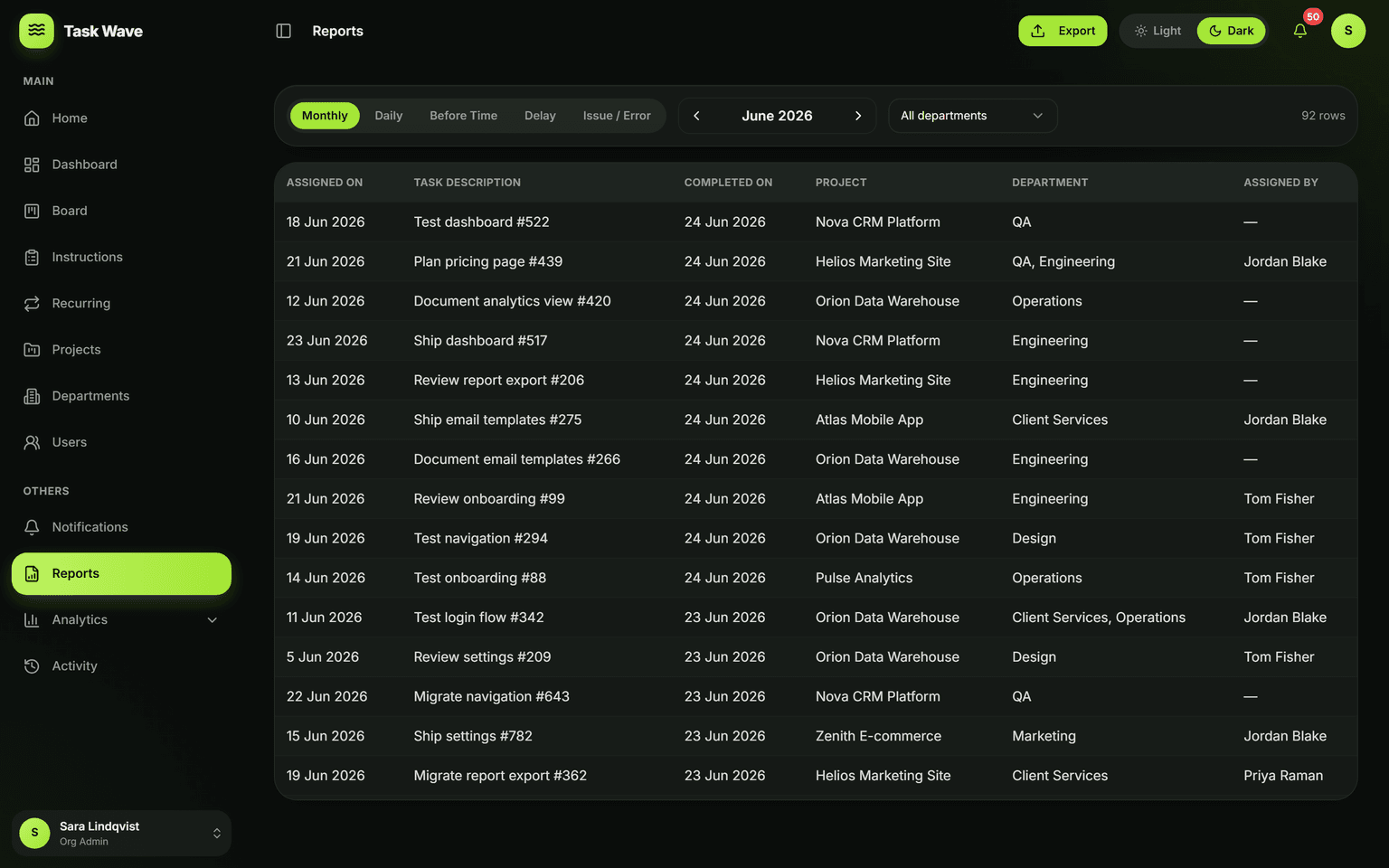
Task: Click 'Priya Raman' assigned by cell
Action: click(1283, 776)
